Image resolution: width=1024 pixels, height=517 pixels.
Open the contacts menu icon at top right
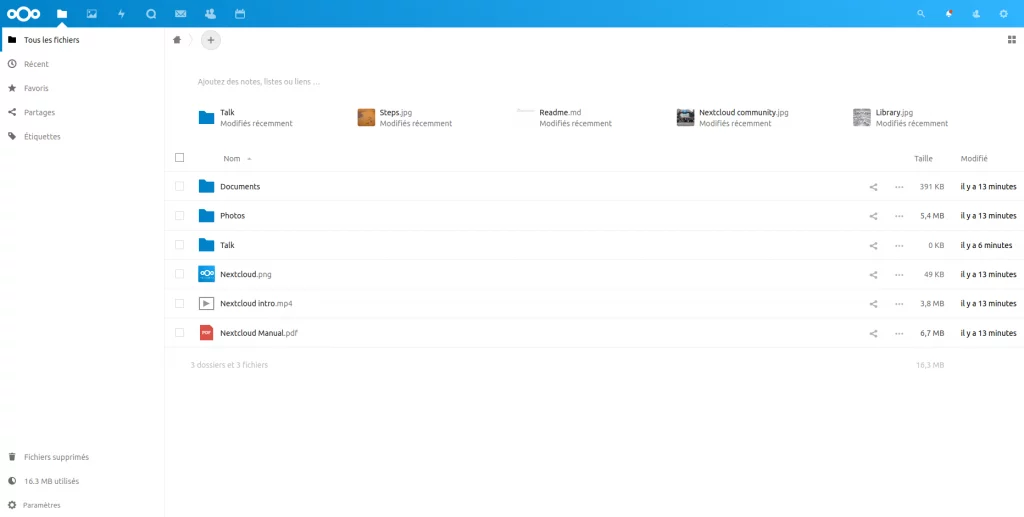click(976, 14)
